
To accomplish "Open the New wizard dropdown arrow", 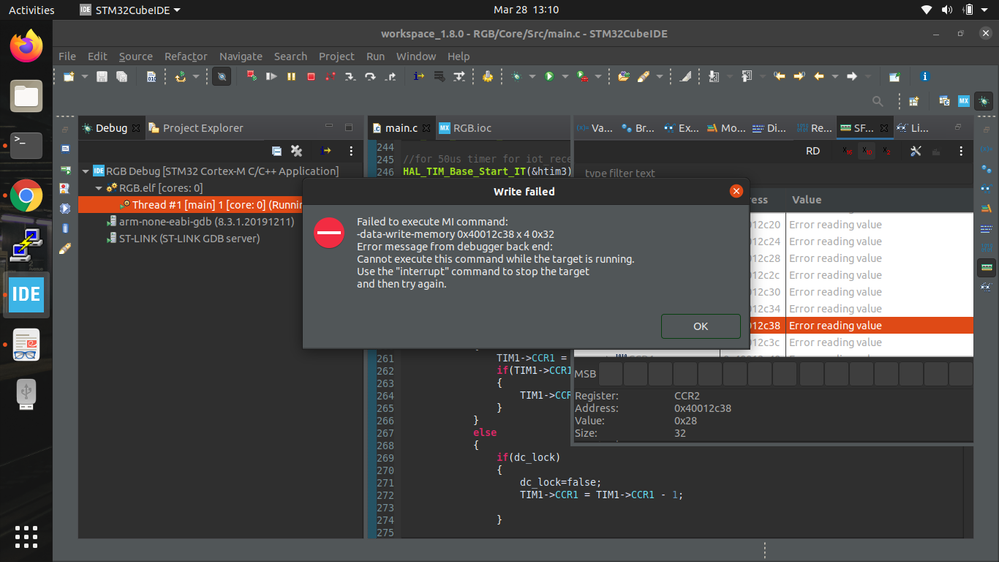I will pos(83,77).
